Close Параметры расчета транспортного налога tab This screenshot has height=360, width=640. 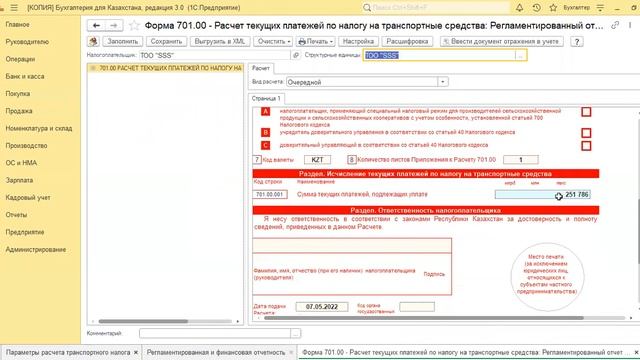pyautogui.click(x=136, y=352)
